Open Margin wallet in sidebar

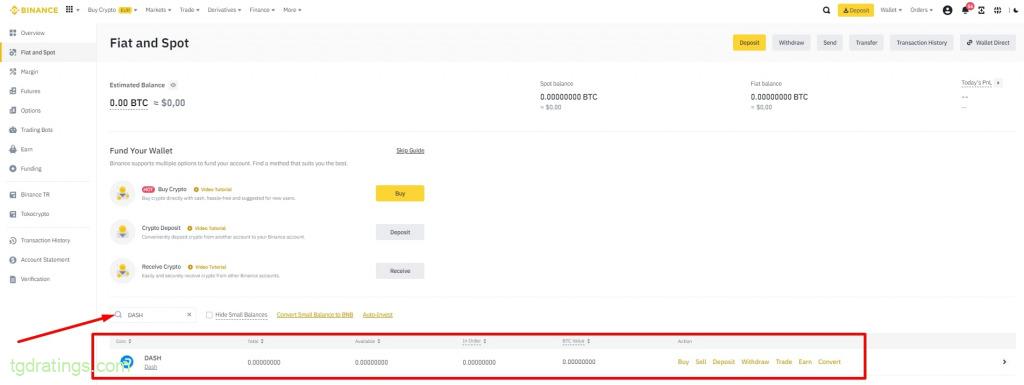click(x=29, y=72)
